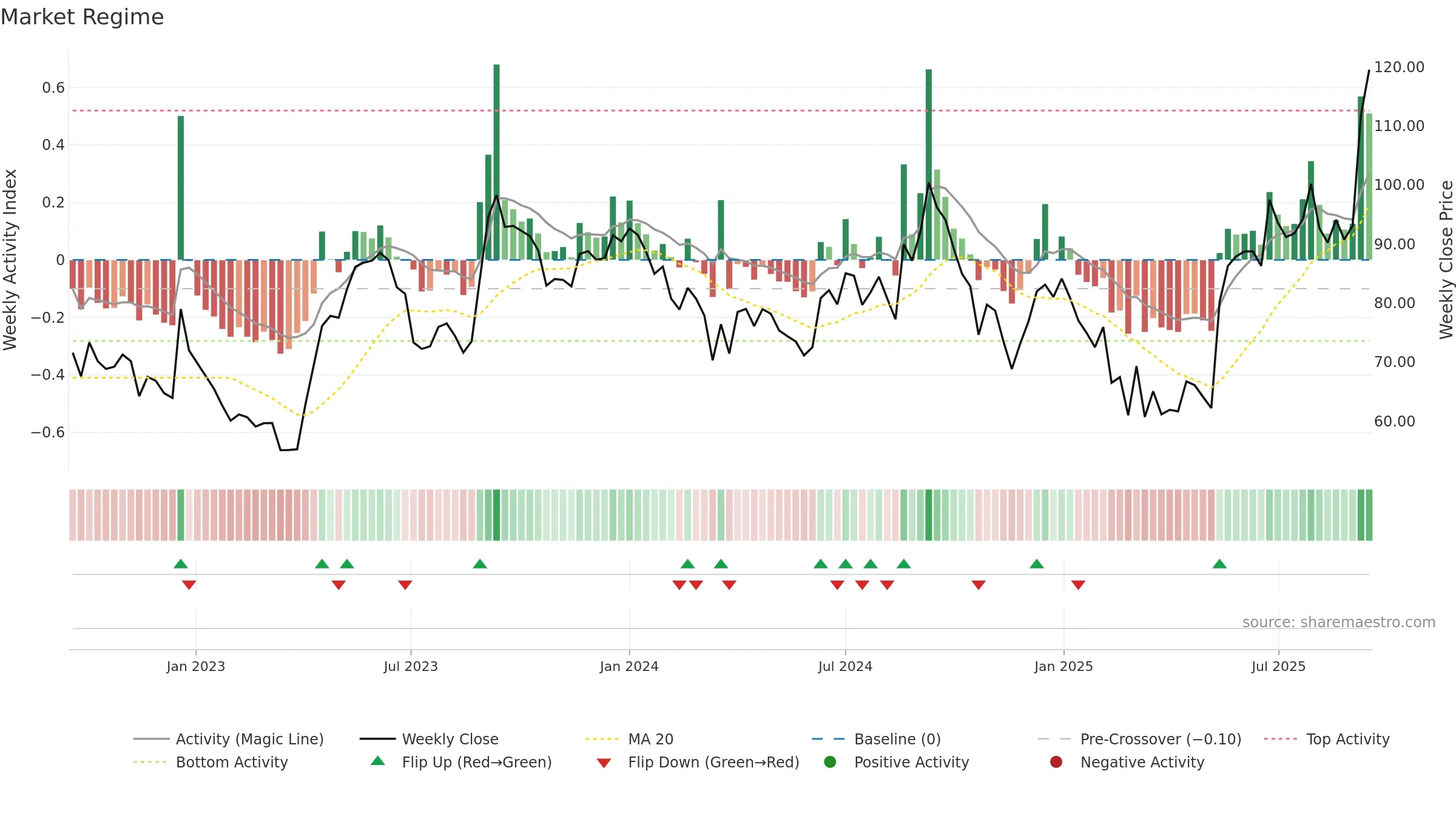Viewport: 1456px width, 819px height.
Task: Toggle the Weekly Close legend entry
Action: tap(429, 739)
